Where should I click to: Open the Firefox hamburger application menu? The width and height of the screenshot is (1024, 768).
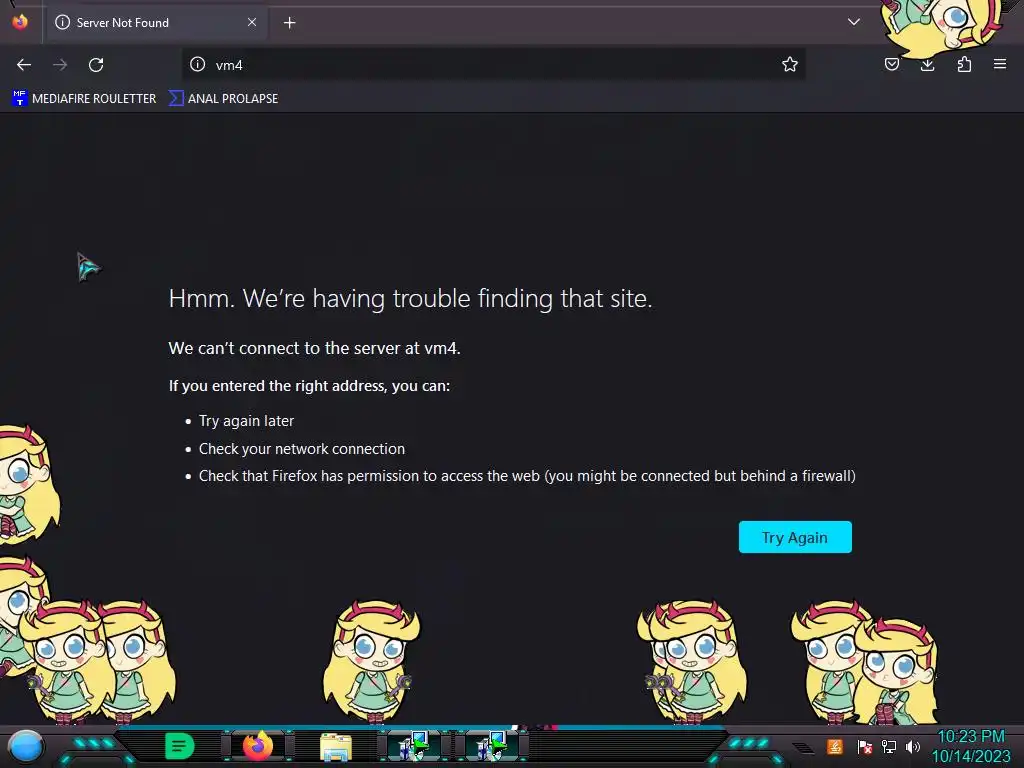1000,64
